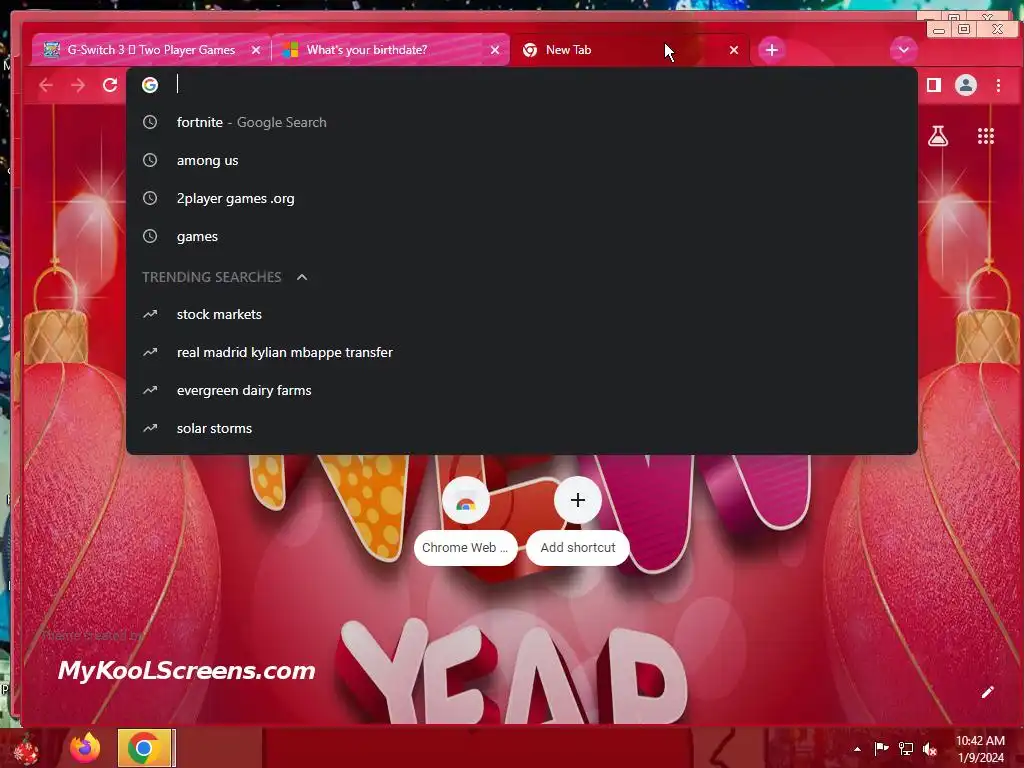Open a new tab with plus button
Viewport: 1024px width, 768px height.
[x=771, y=50]
